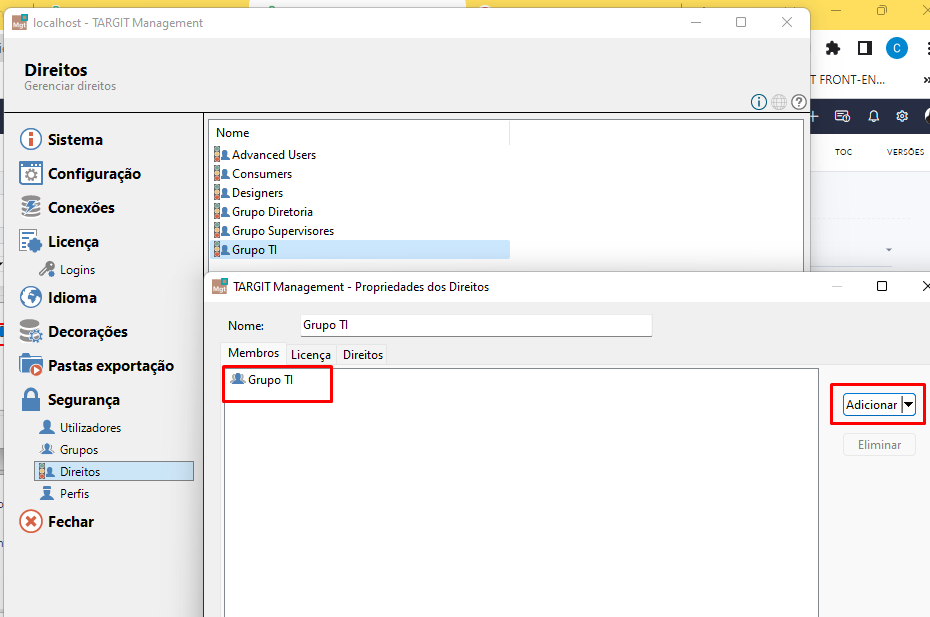Select Consumers in the rights list
930x617 pixels.
pos(361,174)
